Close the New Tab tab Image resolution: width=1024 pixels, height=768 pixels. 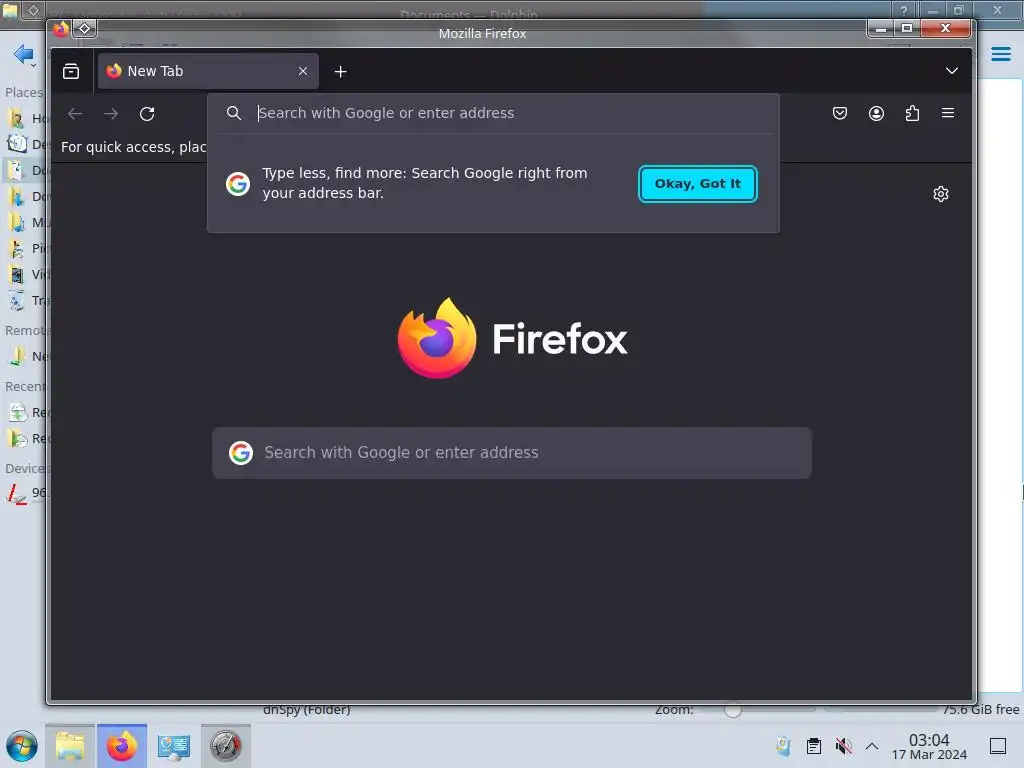[x=302, y=71]
